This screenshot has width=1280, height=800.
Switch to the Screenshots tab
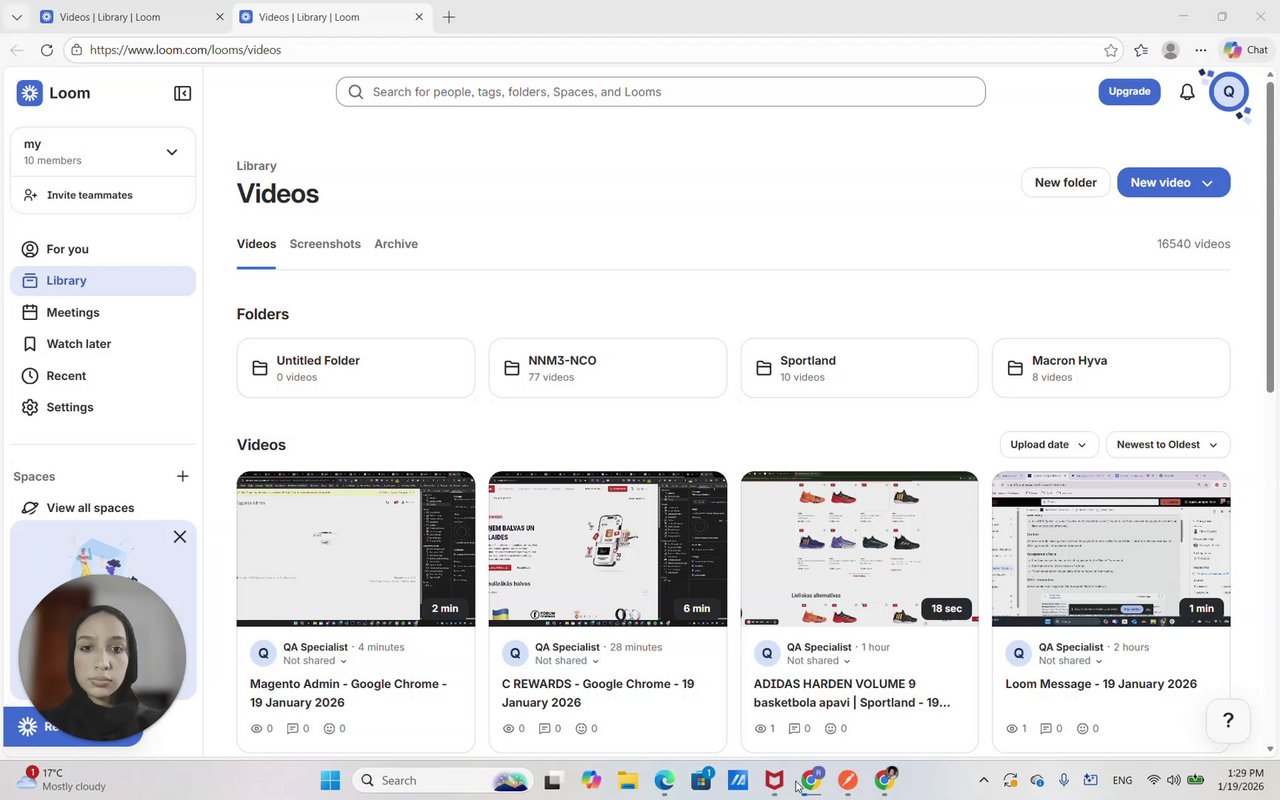[x=325, y=244]
